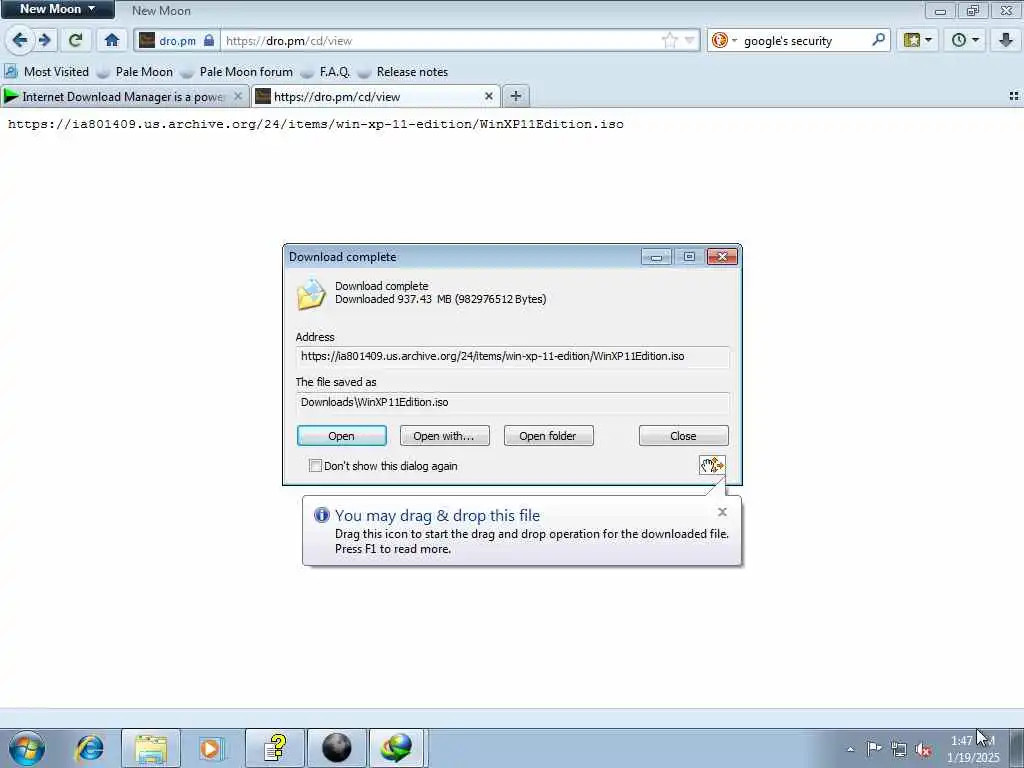This screenshot has width=1024, height=768.
Task: Click the search magnifier icon
Action: (x=878, y=40)
